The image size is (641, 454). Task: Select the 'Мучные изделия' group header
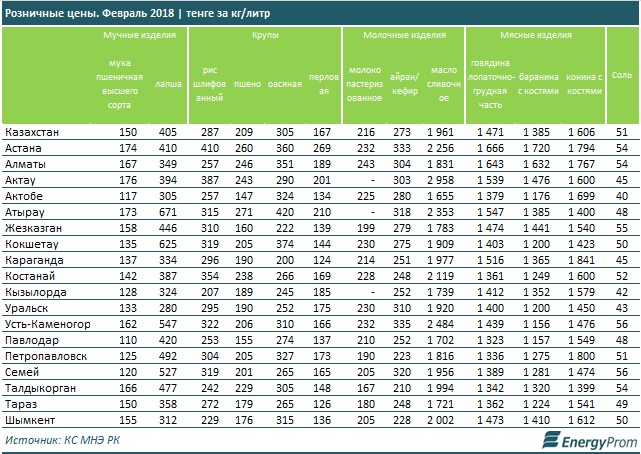click(146, 34)
